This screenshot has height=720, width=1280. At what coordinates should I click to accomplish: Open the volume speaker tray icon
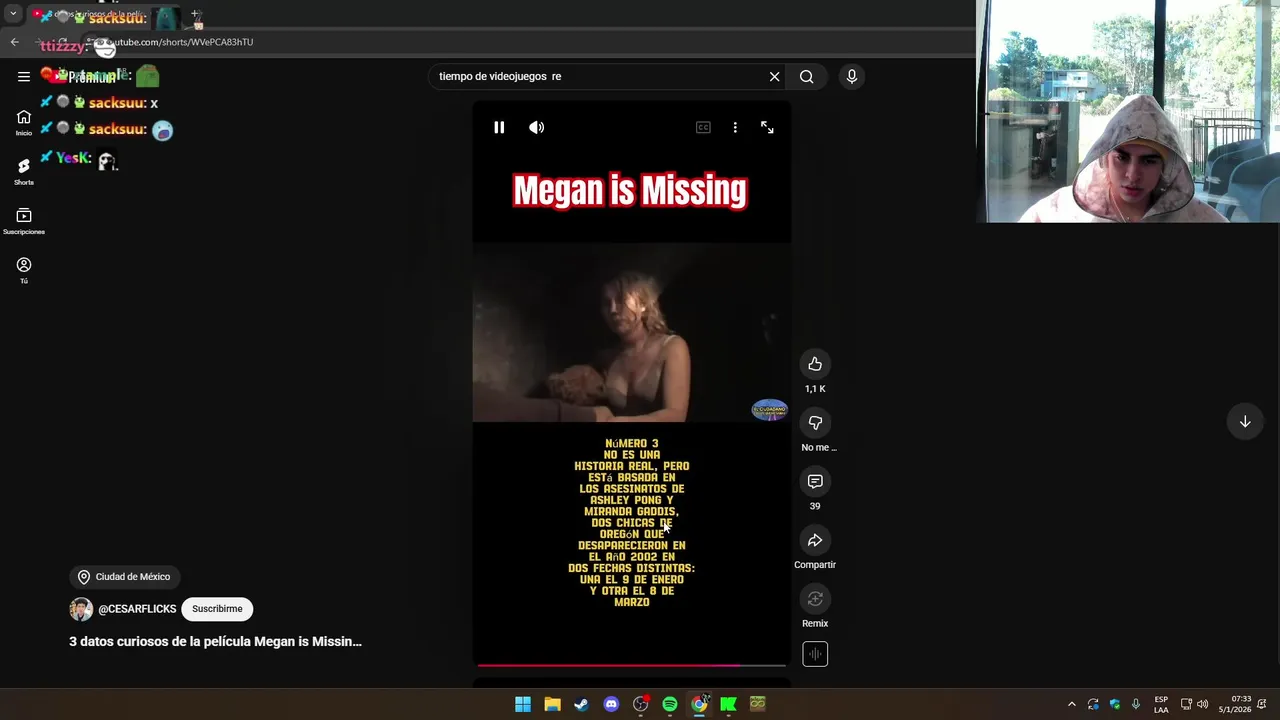tap(1202, 704)
